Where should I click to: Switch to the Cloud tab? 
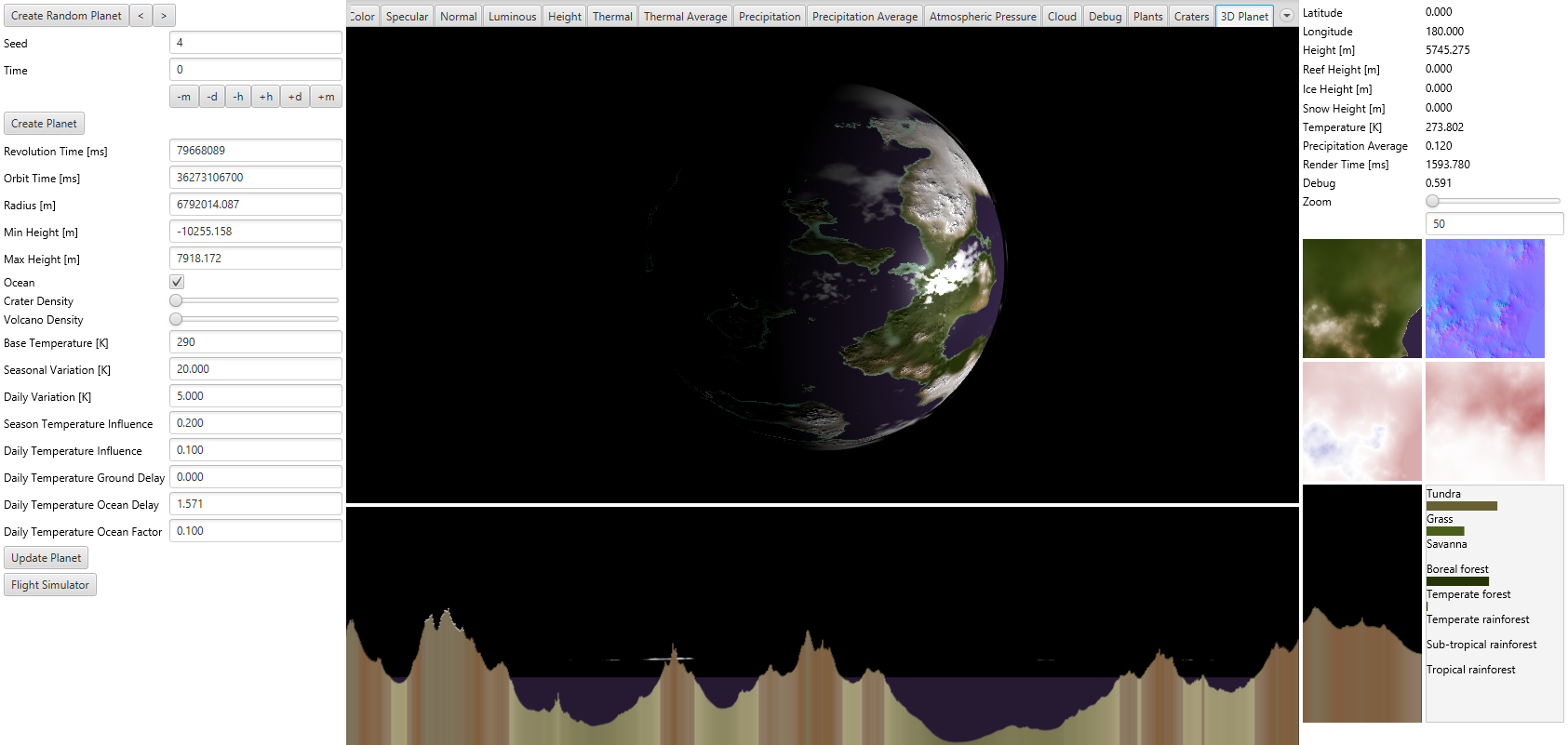[1062, 17]
